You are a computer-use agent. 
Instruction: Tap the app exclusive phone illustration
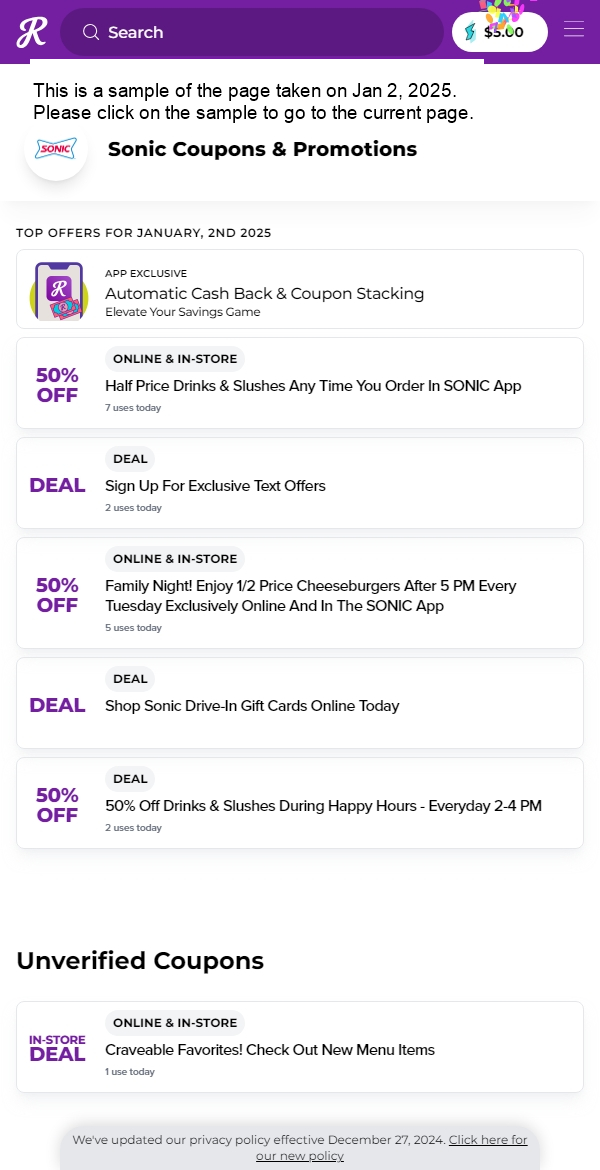click(x=59, y=291)
